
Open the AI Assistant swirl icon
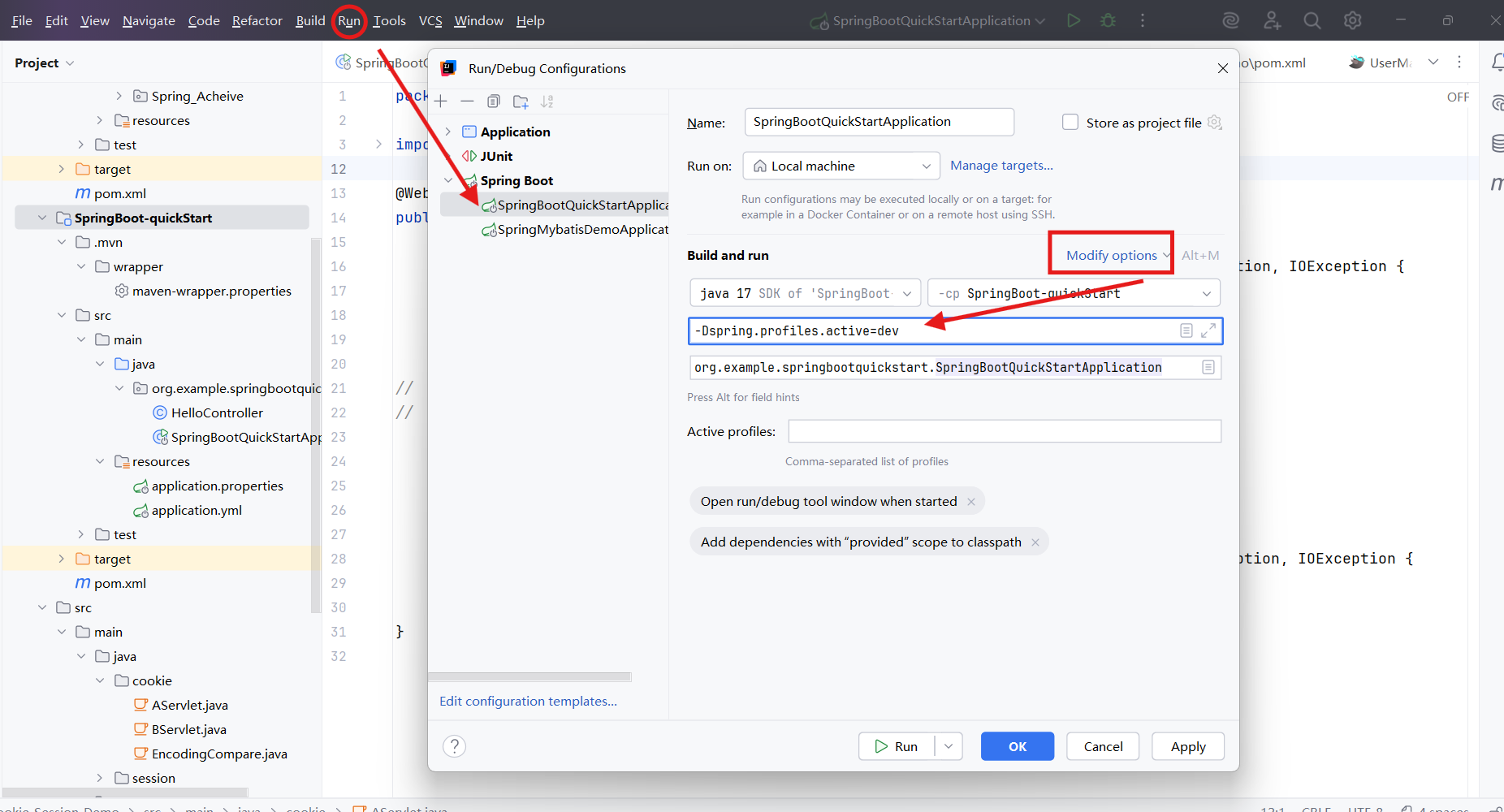pyautogui.click(x=1231, y=20)
